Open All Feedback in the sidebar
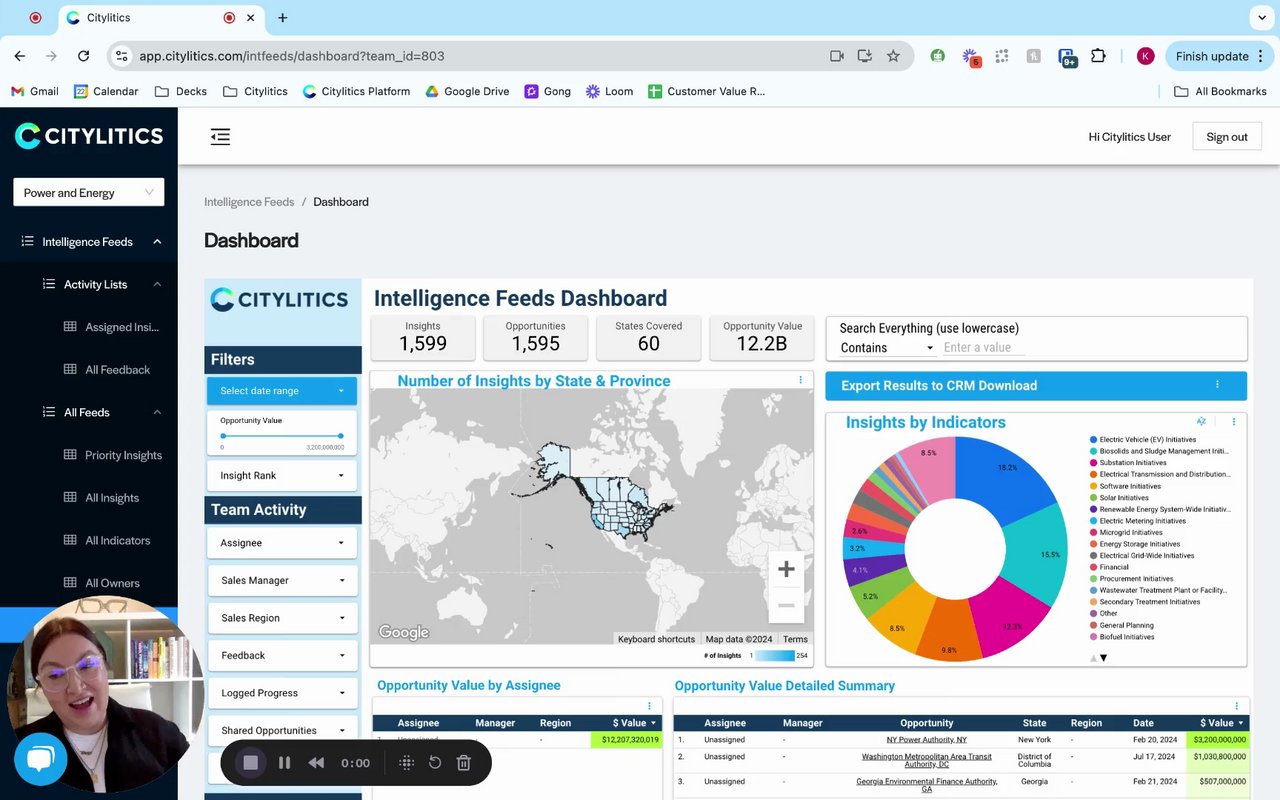This screenshot has width=1280, height=800. [118, 370]
